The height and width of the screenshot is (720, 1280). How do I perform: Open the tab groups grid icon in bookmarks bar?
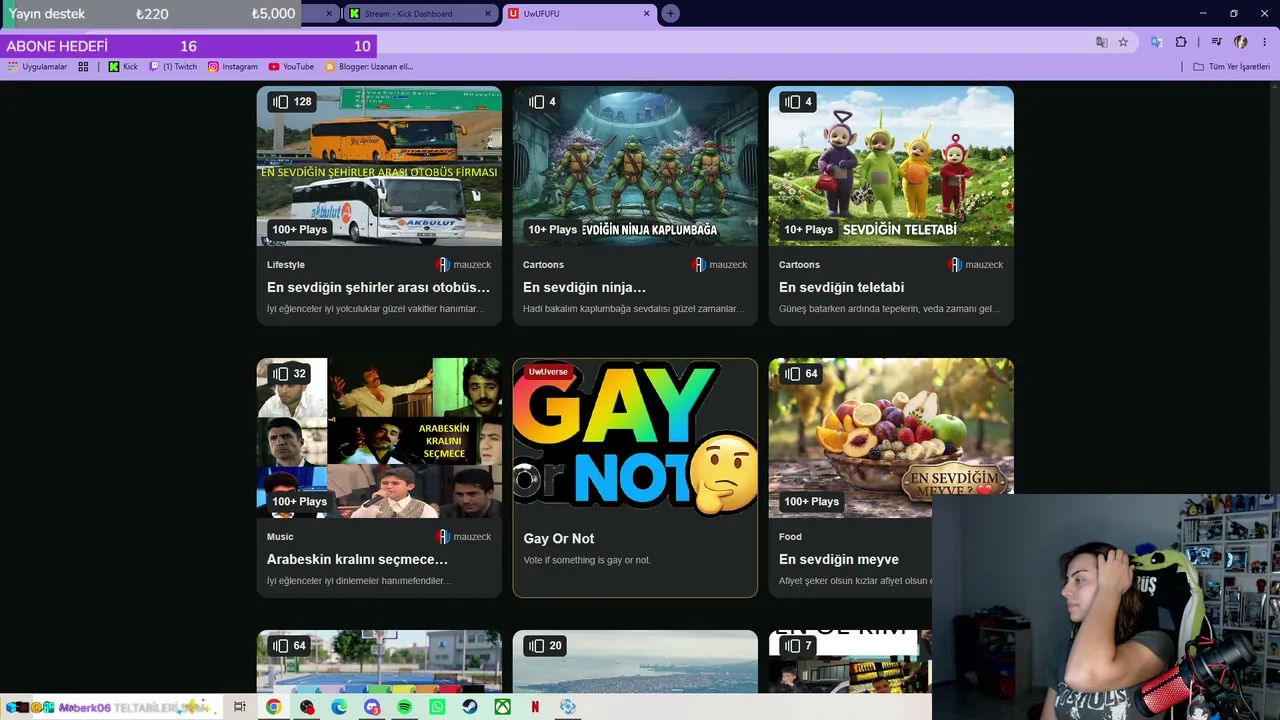tap(83, 67)
